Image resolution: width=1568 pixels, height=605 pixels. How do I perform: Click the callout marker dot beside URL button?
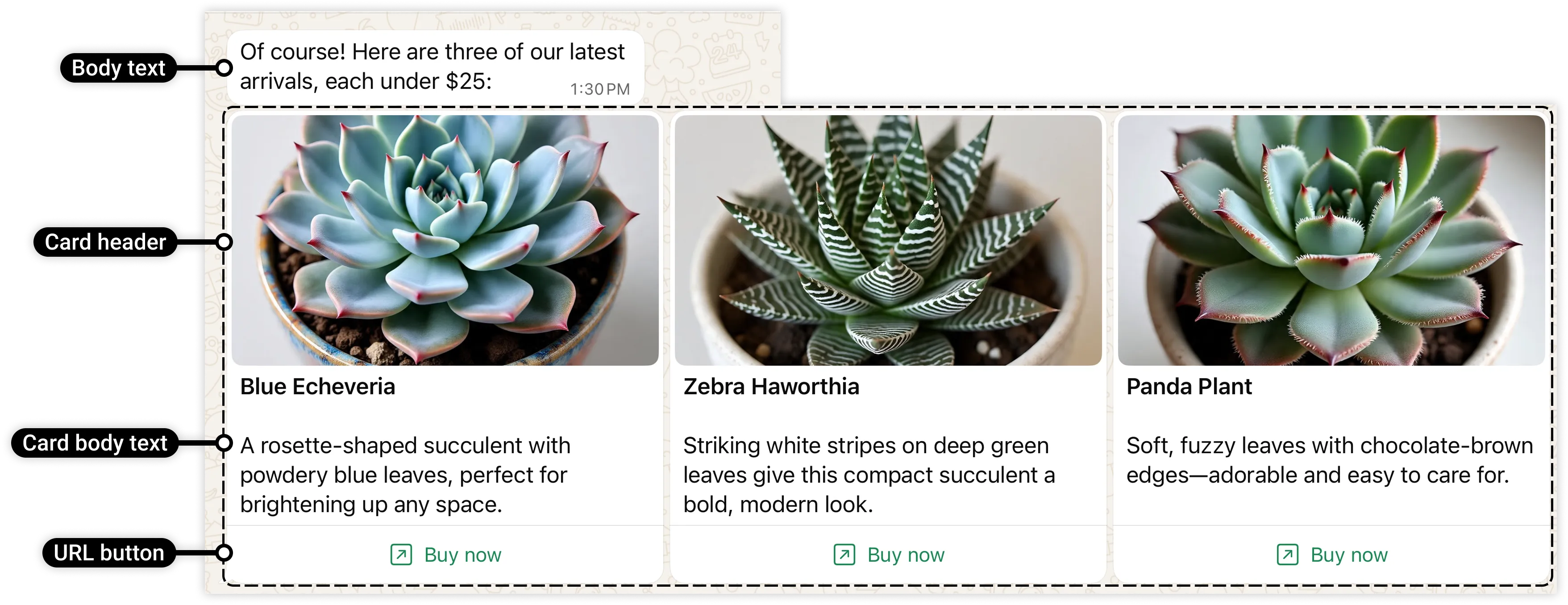[224, 553]
